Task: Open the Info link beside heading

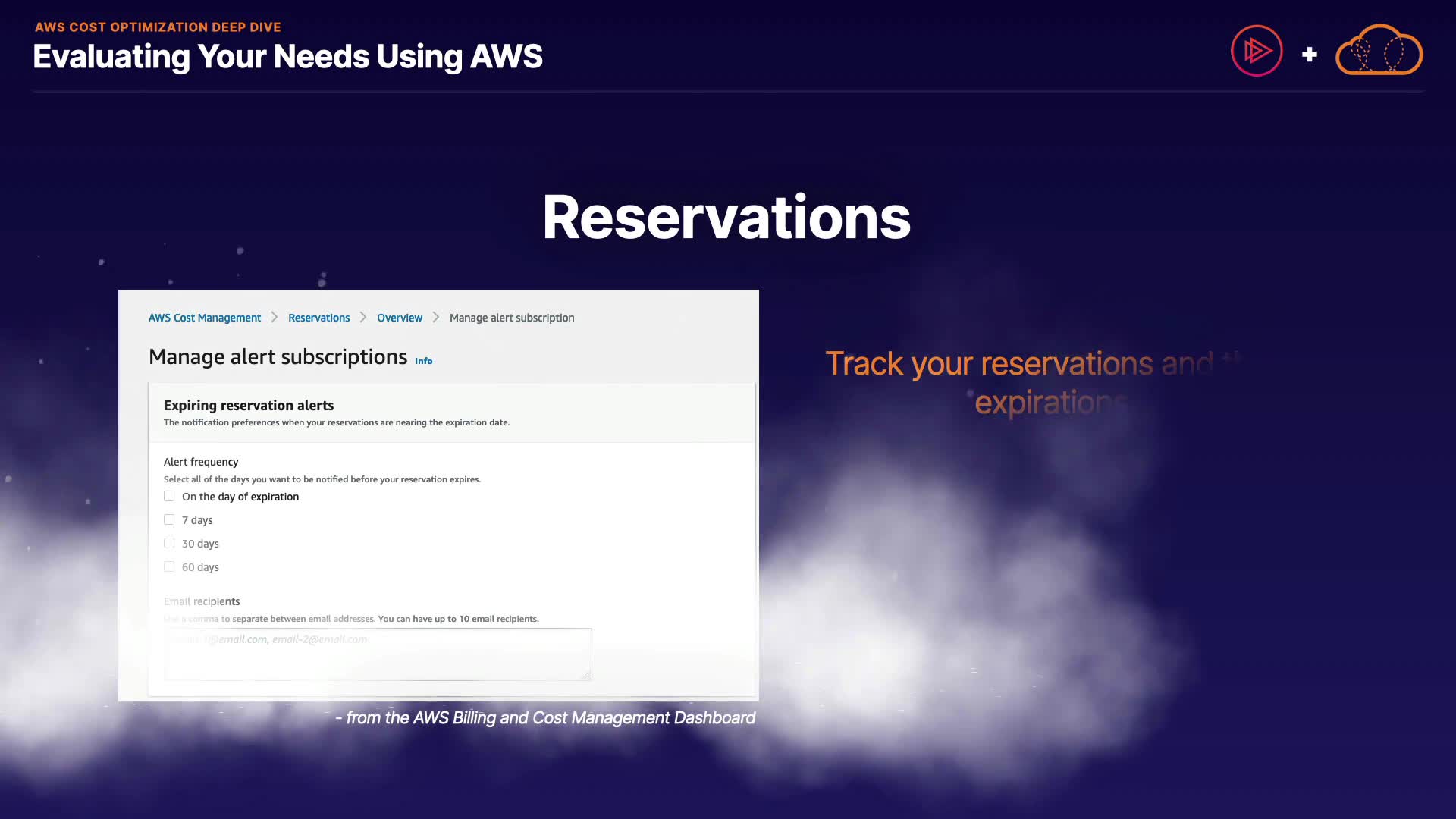Action: 423,361
